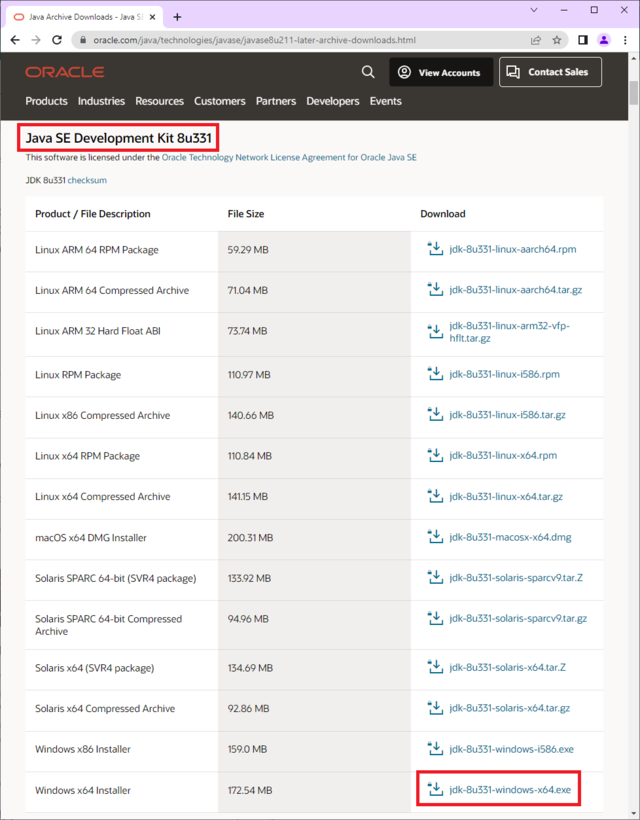The image size is (640, 820).
Task: Download jdk-8u331-macosx-x64.dmg link
Action: click(x=510, y=537)
